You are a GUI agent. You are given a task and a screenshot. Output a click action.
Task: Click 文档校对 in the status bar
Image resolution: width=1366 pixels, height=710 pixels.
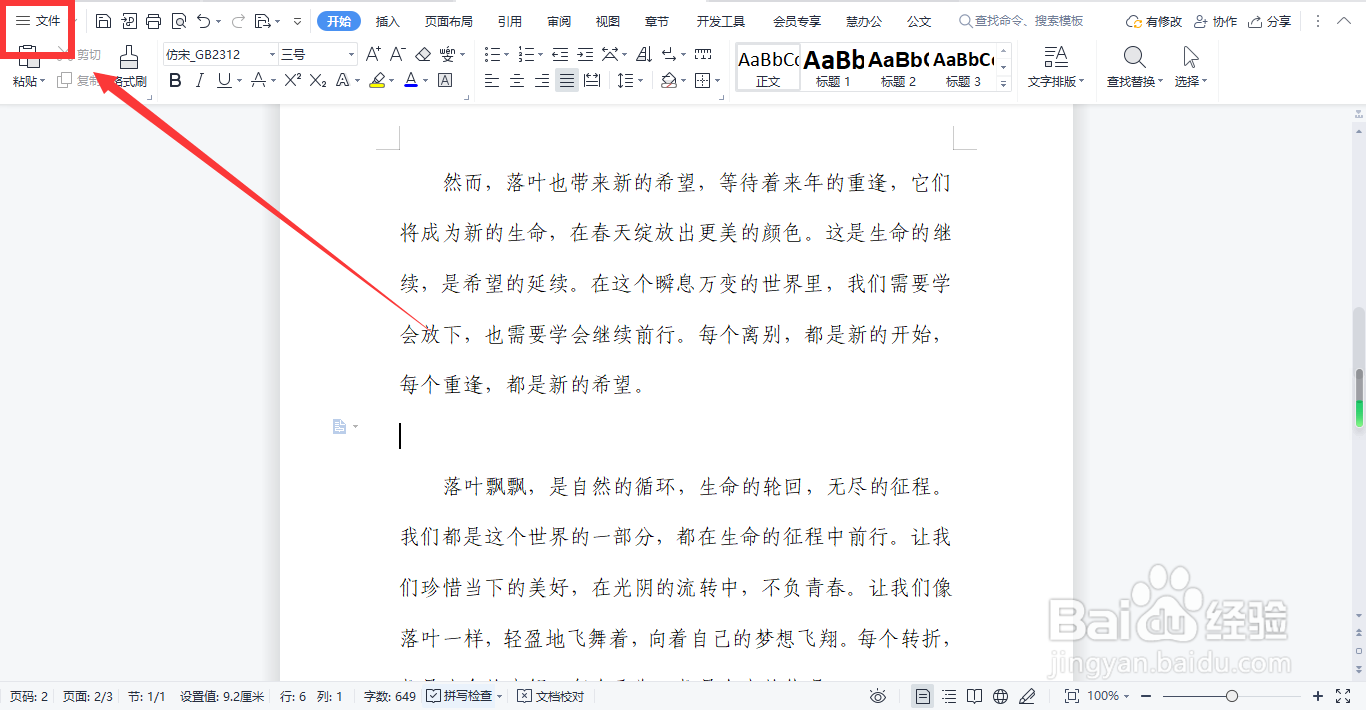coord(550,696)
